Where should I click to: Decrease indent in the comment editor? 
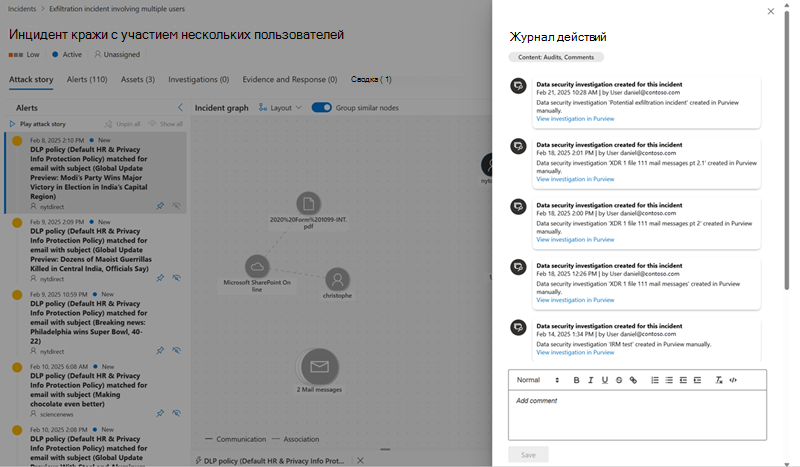(683, 380)
